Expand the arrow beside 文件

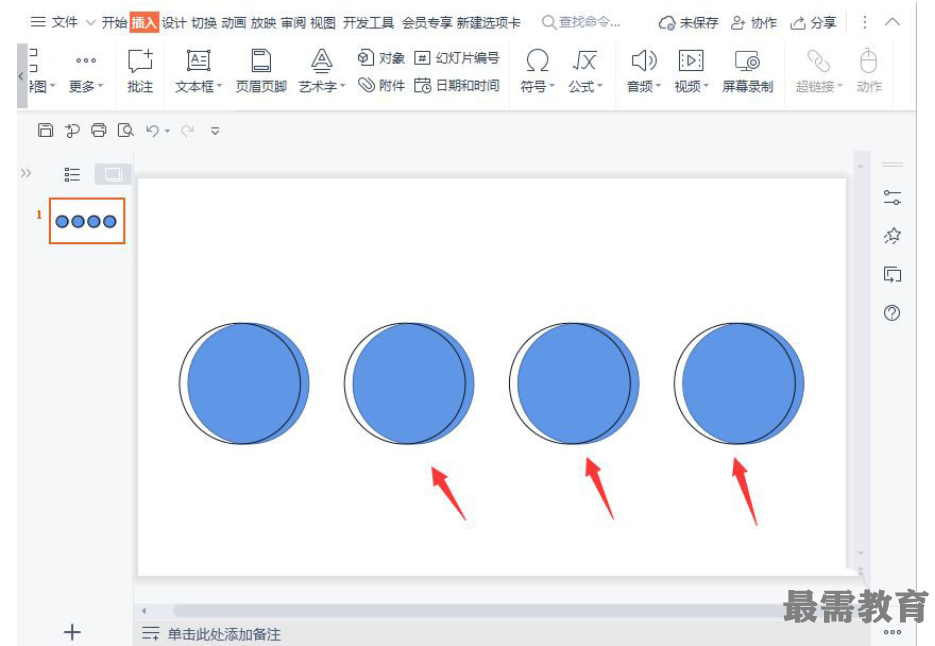[x=91, y=23]
